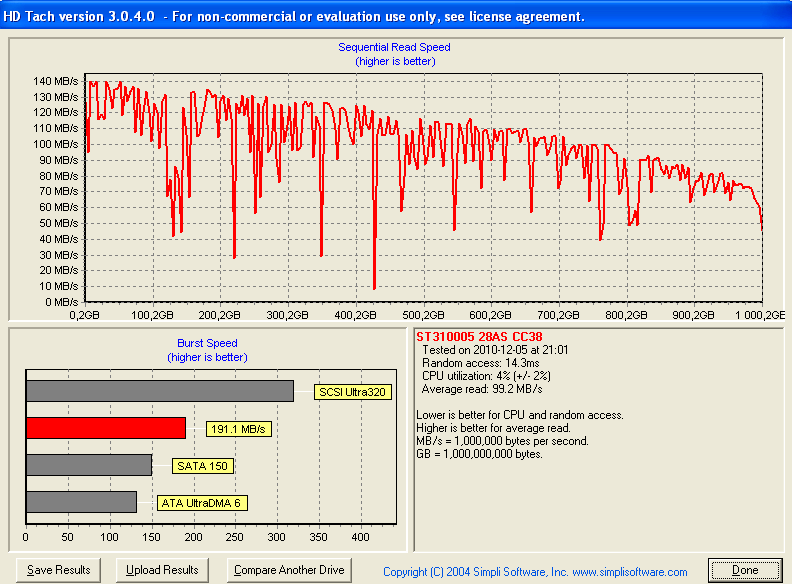Screen dimensions: 792x584
Task: Click the 100,2GB axis label
Action: 152,315
